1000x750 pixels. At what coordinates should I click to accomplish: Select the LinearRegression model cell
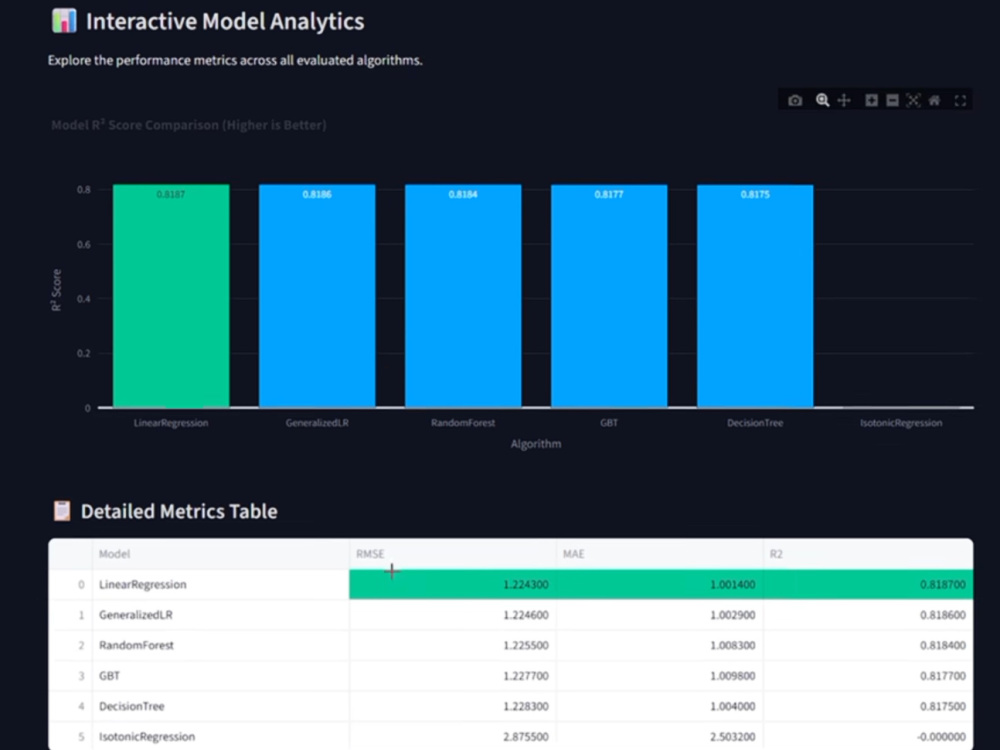(x=221, y=584)
